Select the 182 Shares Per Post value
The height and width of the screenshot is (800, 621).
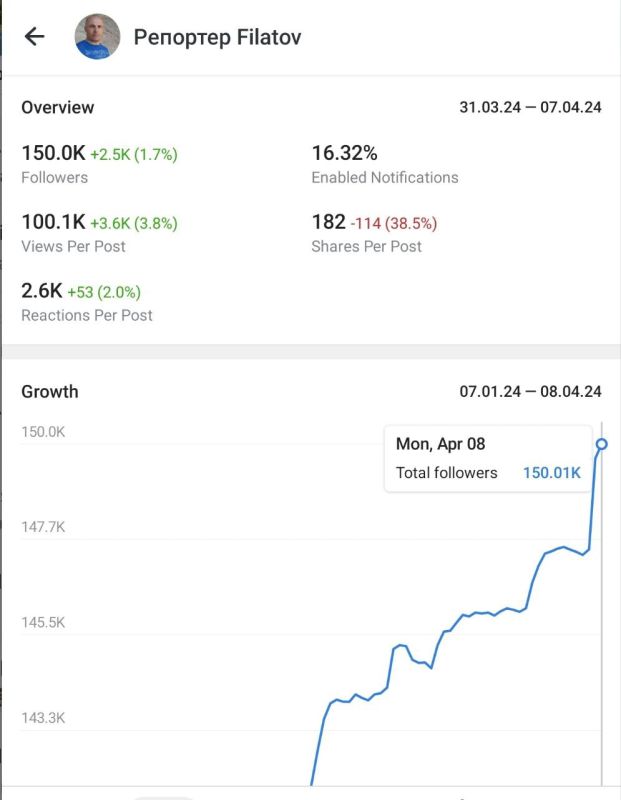tap(328, 223)
